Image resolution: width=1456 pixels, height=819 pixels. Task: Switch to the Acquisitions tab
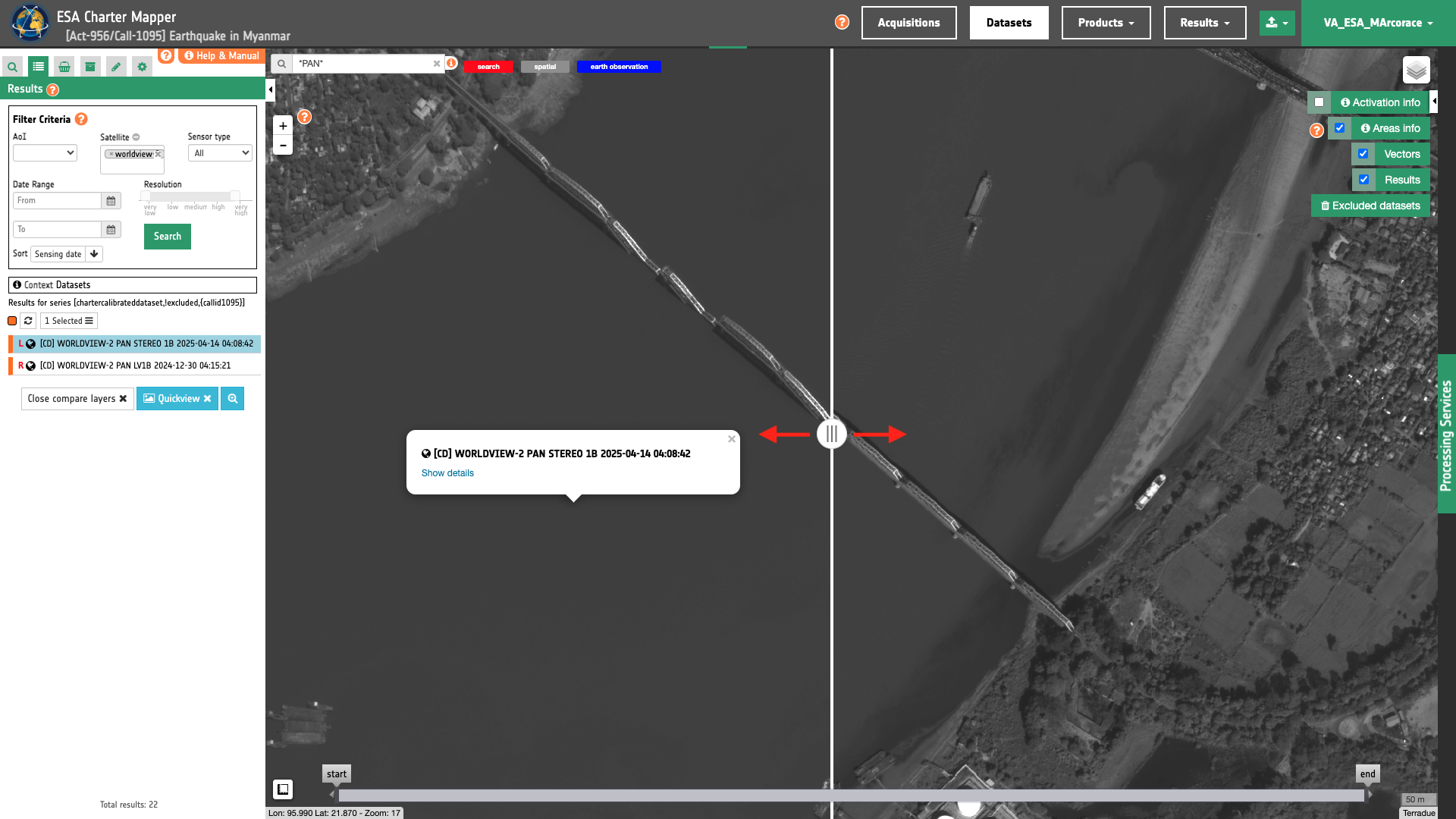[908, 23]
